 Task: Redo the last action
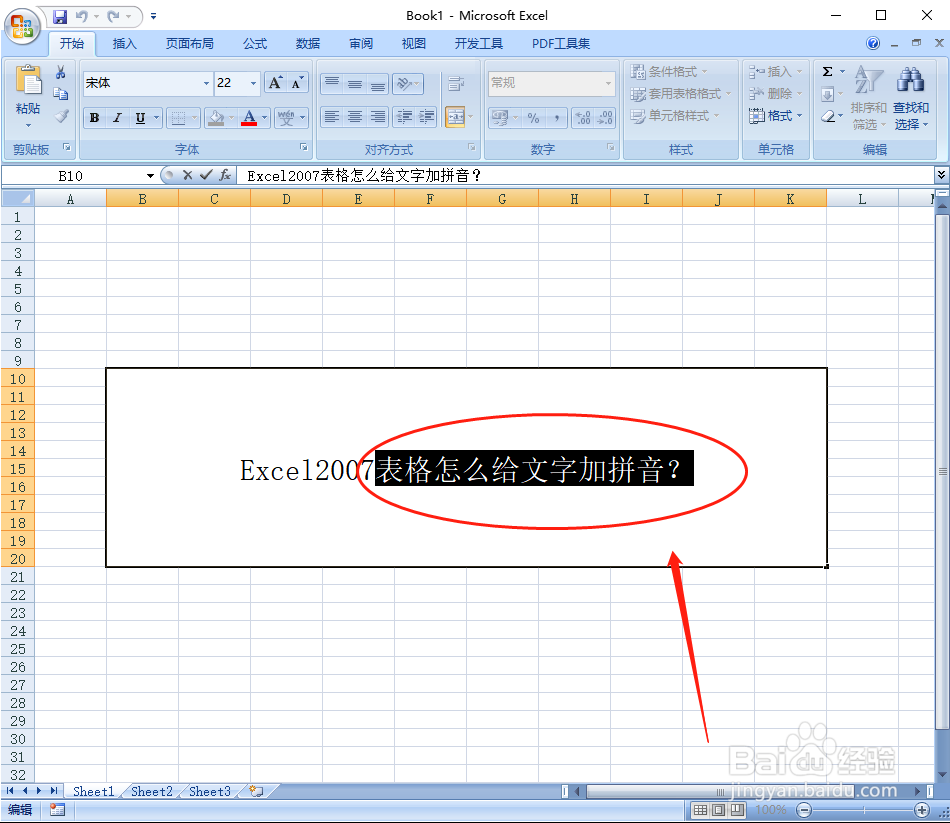click(x=113, y=16)
